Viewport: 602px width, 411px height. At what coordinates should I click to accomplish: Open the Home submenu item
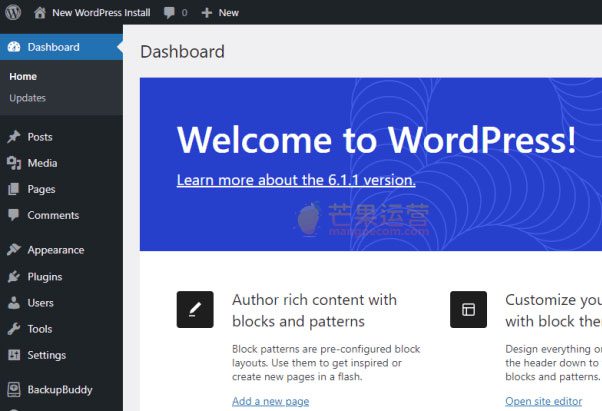[23, 76]
